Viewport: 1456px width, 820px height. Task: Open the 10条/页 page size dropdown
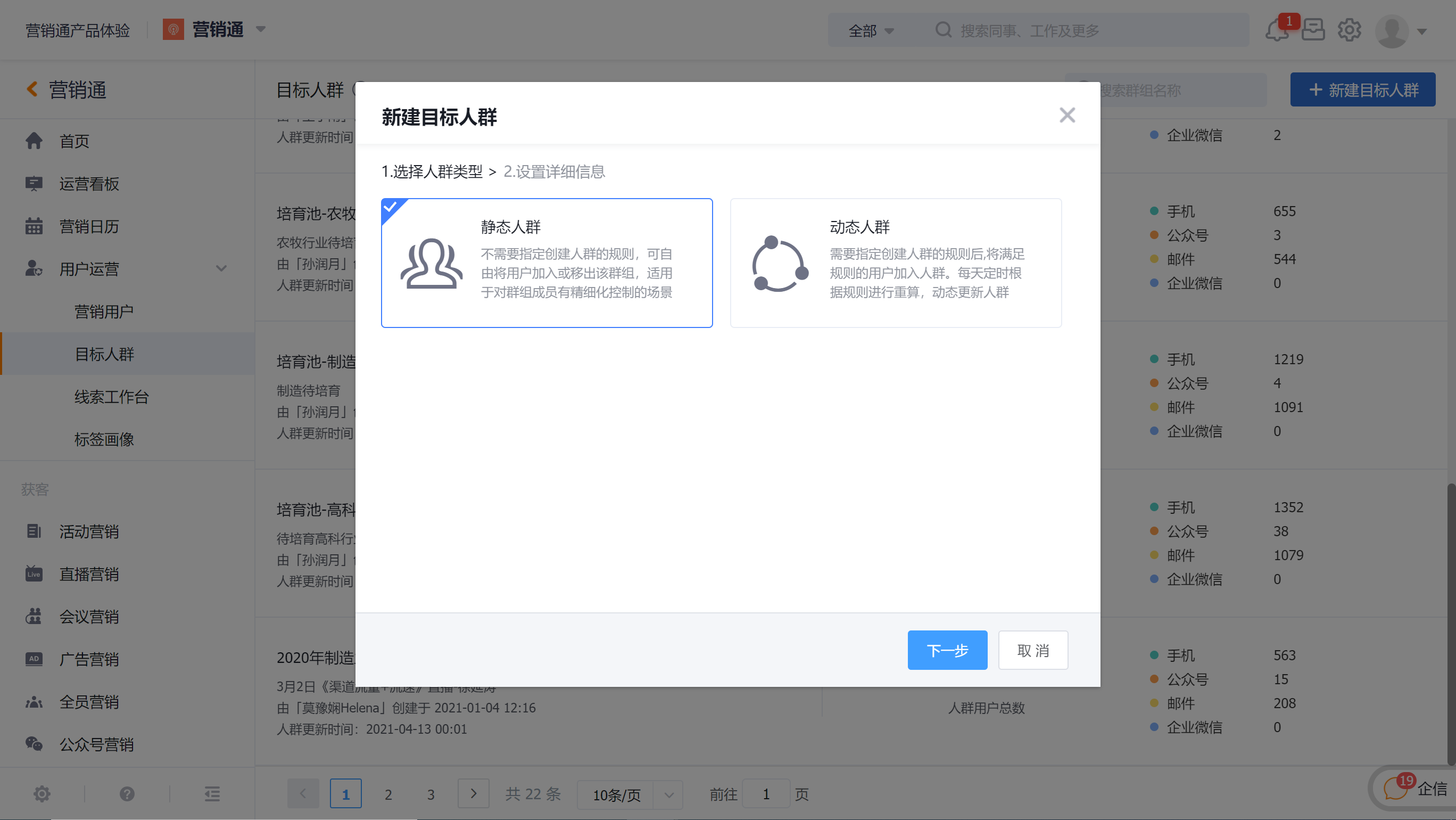(x=630, y=794)
